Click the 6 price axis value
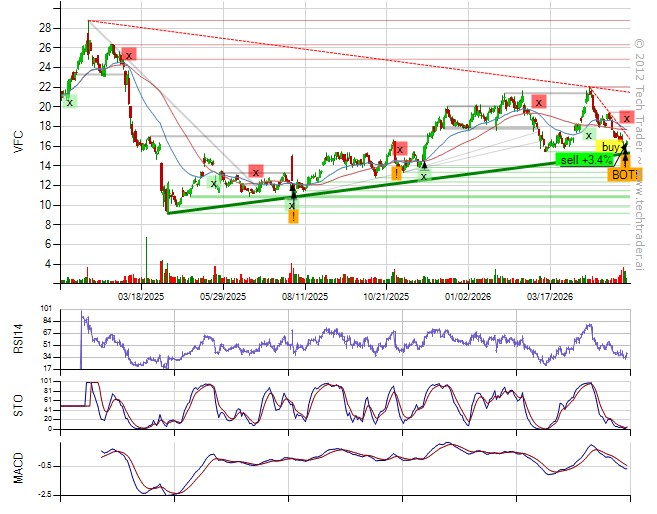The width and height of the screenshot is (657, 514). coord(48,245)
